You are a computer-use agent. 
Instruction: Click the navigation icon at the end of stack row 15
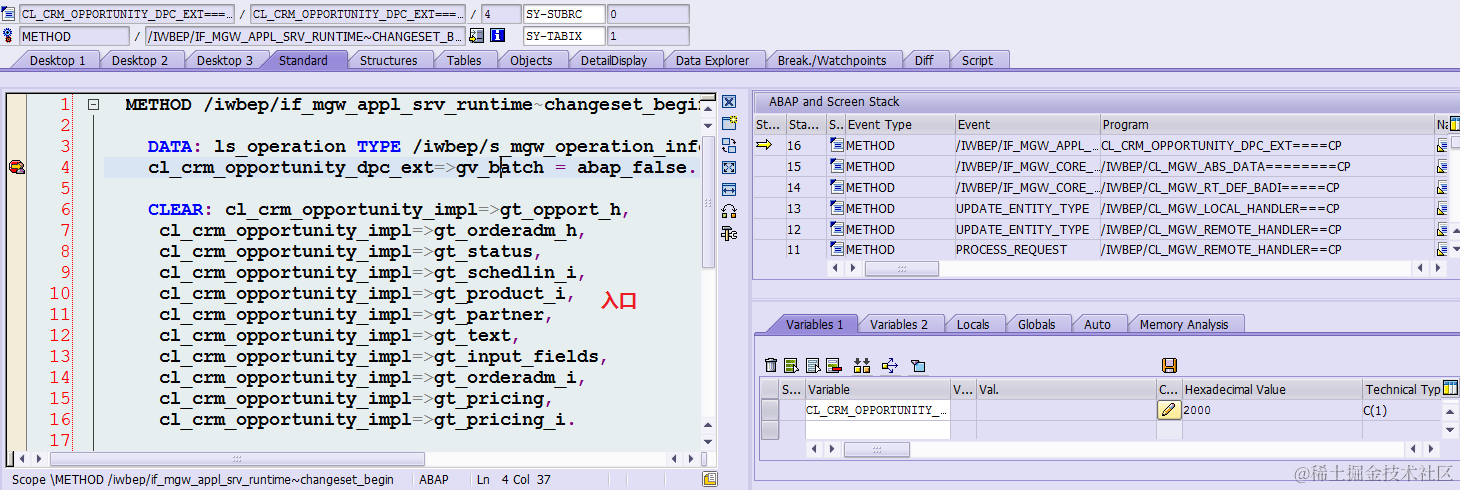click(1442, 167)
